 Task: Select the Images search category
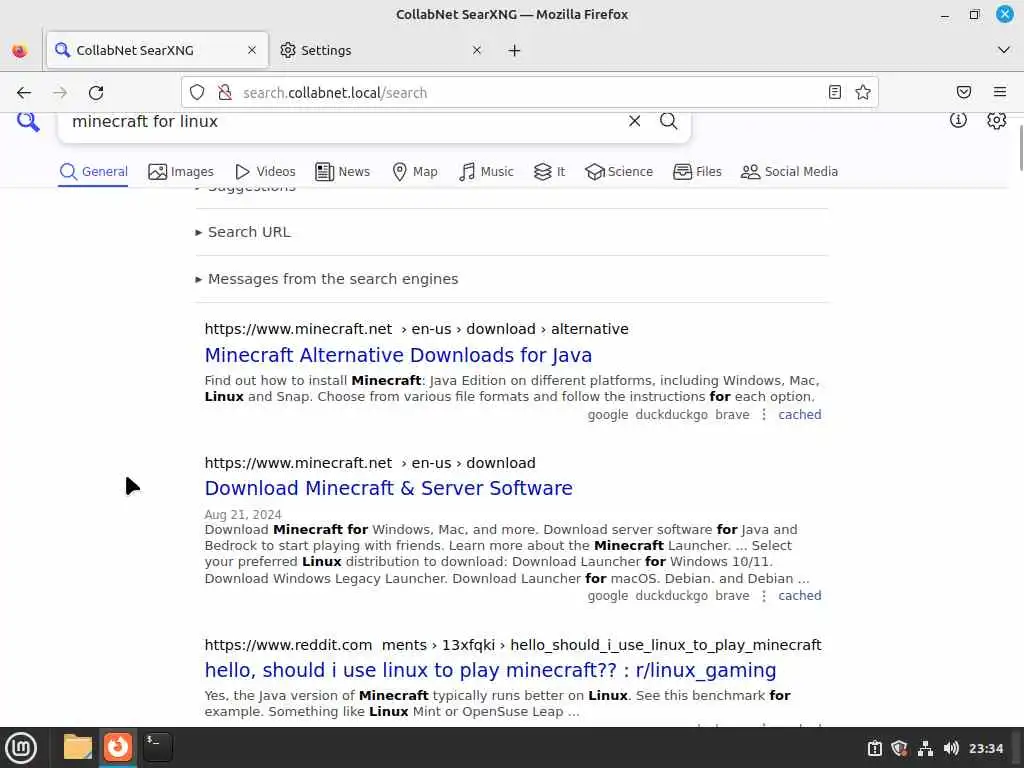(x=181, y=172)
